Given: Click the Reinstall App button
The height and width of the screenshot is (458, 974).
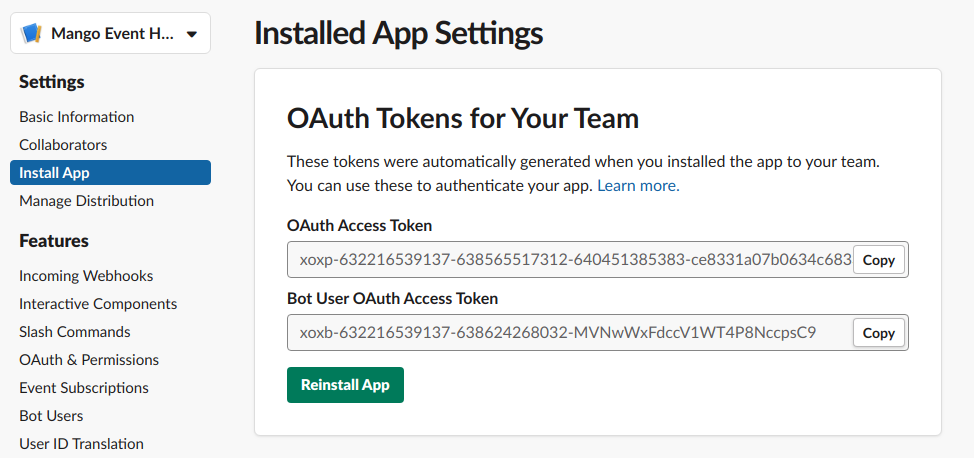Looking at the screenshot, I should coord(345,385).
